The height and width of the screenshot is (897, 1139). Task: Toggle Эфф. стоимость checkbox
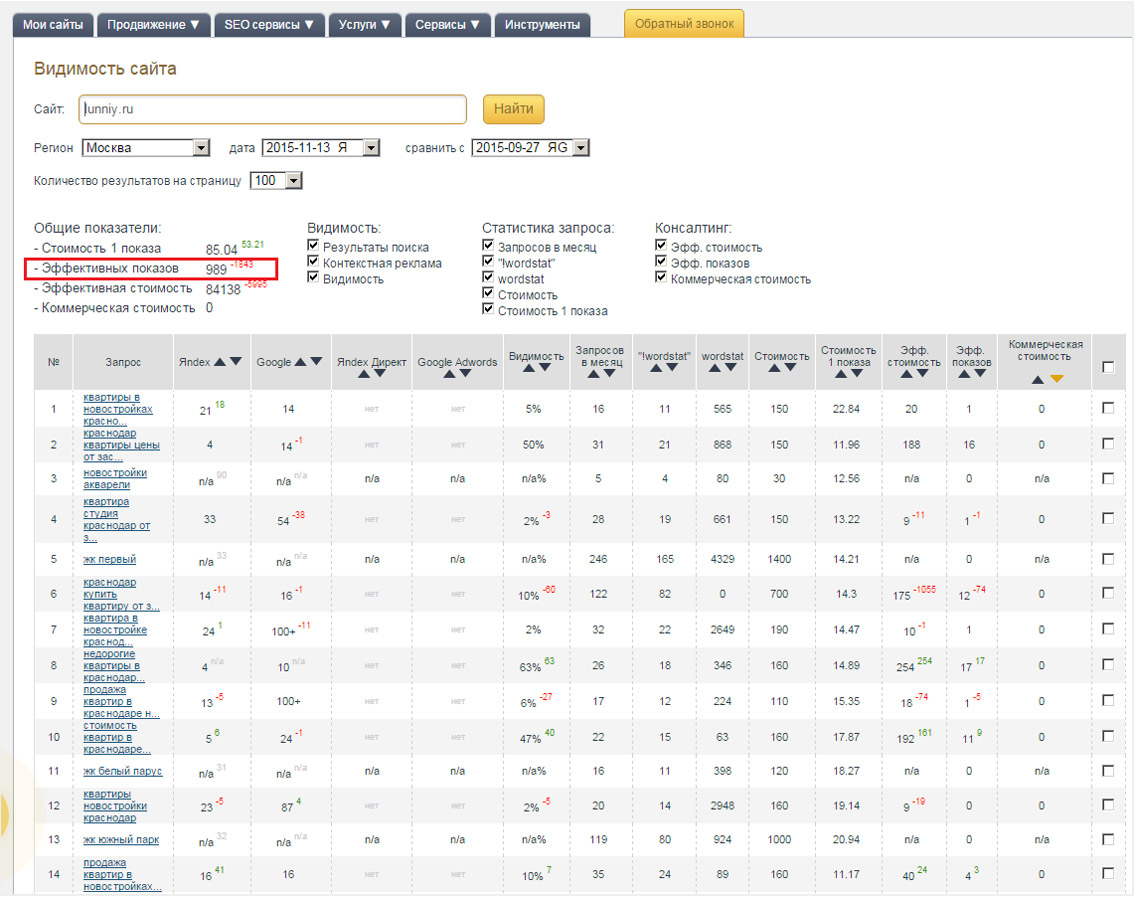pyautogui.click(x=661, y=245)
